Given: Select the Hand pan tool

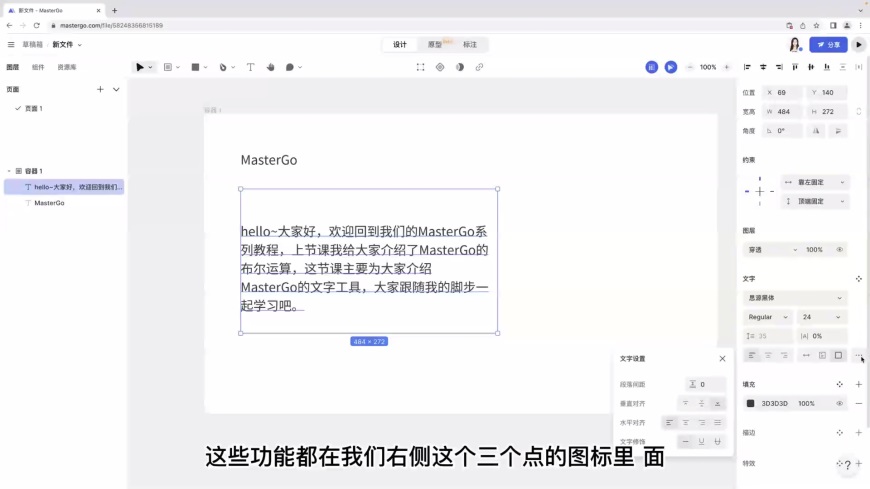Looking at the screenshot, I should tap(270, 67).
